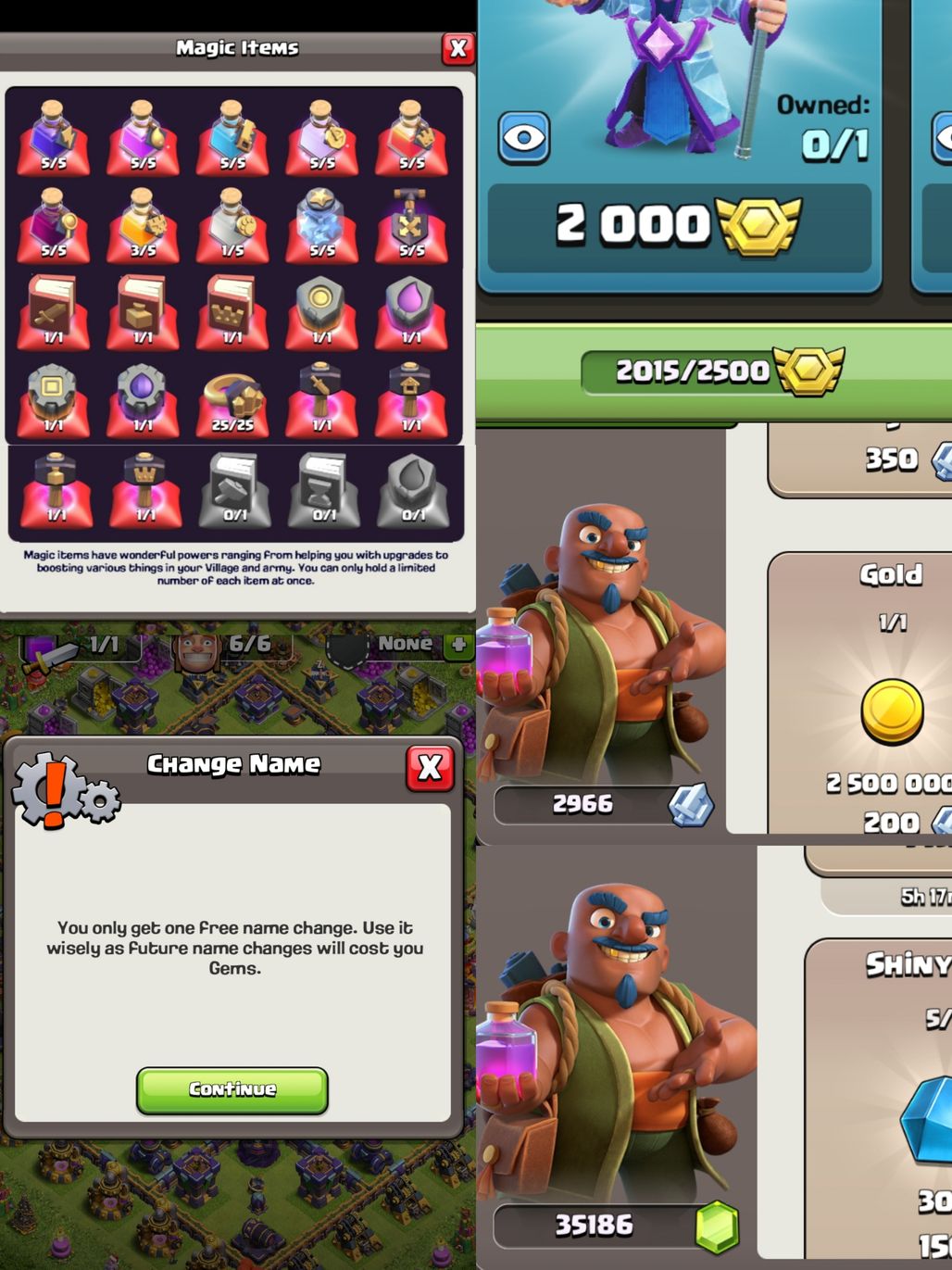Close the Change Name dialog
Viewport: 952px width, 1270px height.
tap(430, 768)
